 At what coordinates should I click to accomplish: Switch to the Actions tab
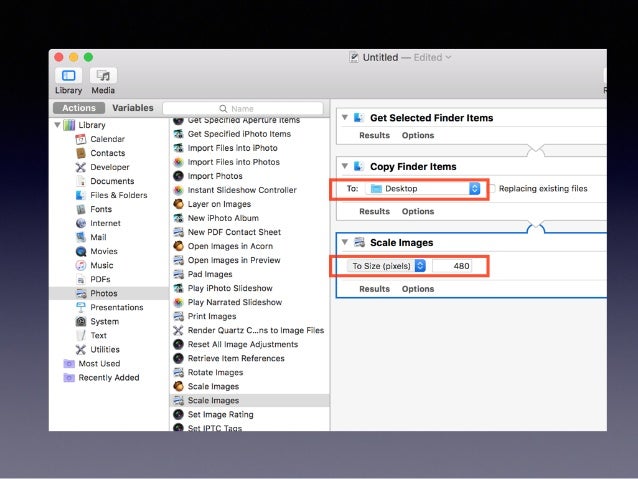pyautogui.click(x=79, y=108)
